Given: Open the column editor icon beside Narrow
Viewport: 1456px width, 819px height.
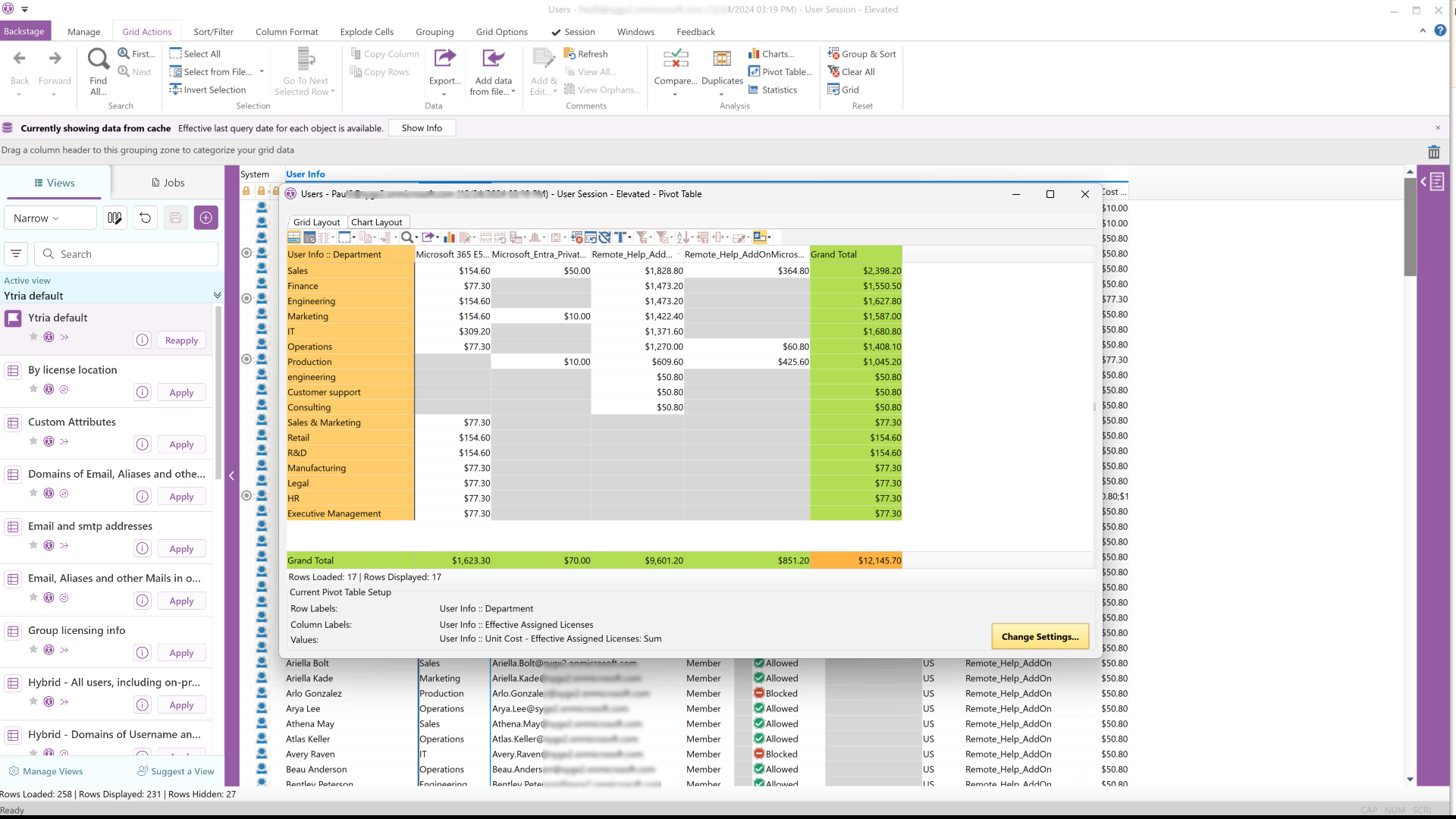Looking at the screenshot, I should pyautogui.click(x=115, y=218).
